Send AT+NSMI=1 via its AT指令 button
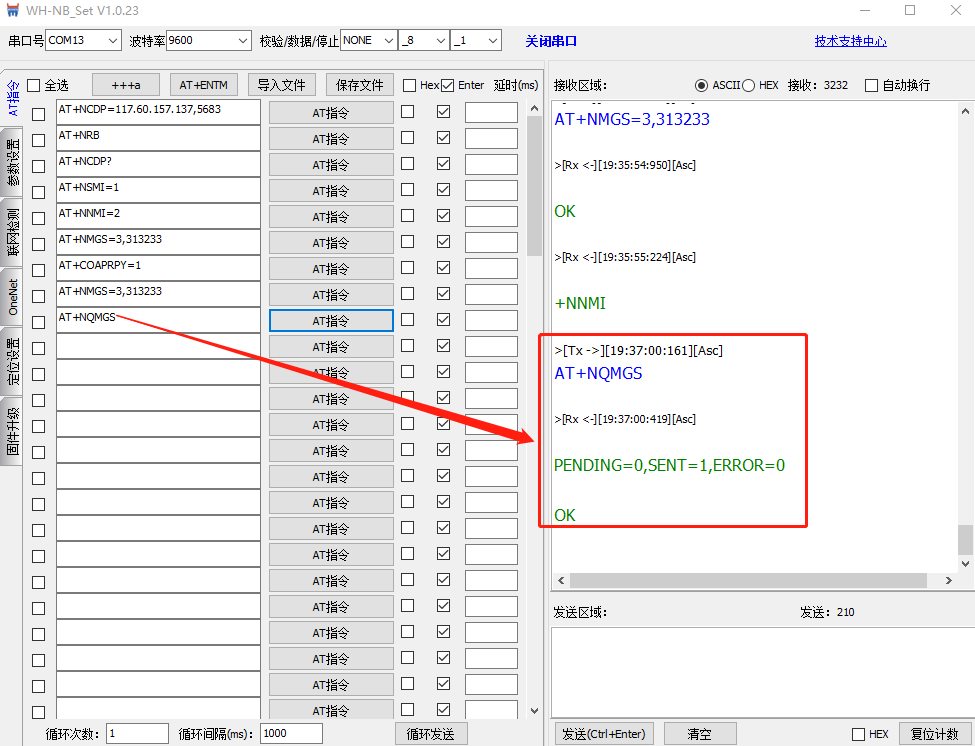The height and width of the screenshot is (746, 975). pyautogui.click(x=331, y=191)
